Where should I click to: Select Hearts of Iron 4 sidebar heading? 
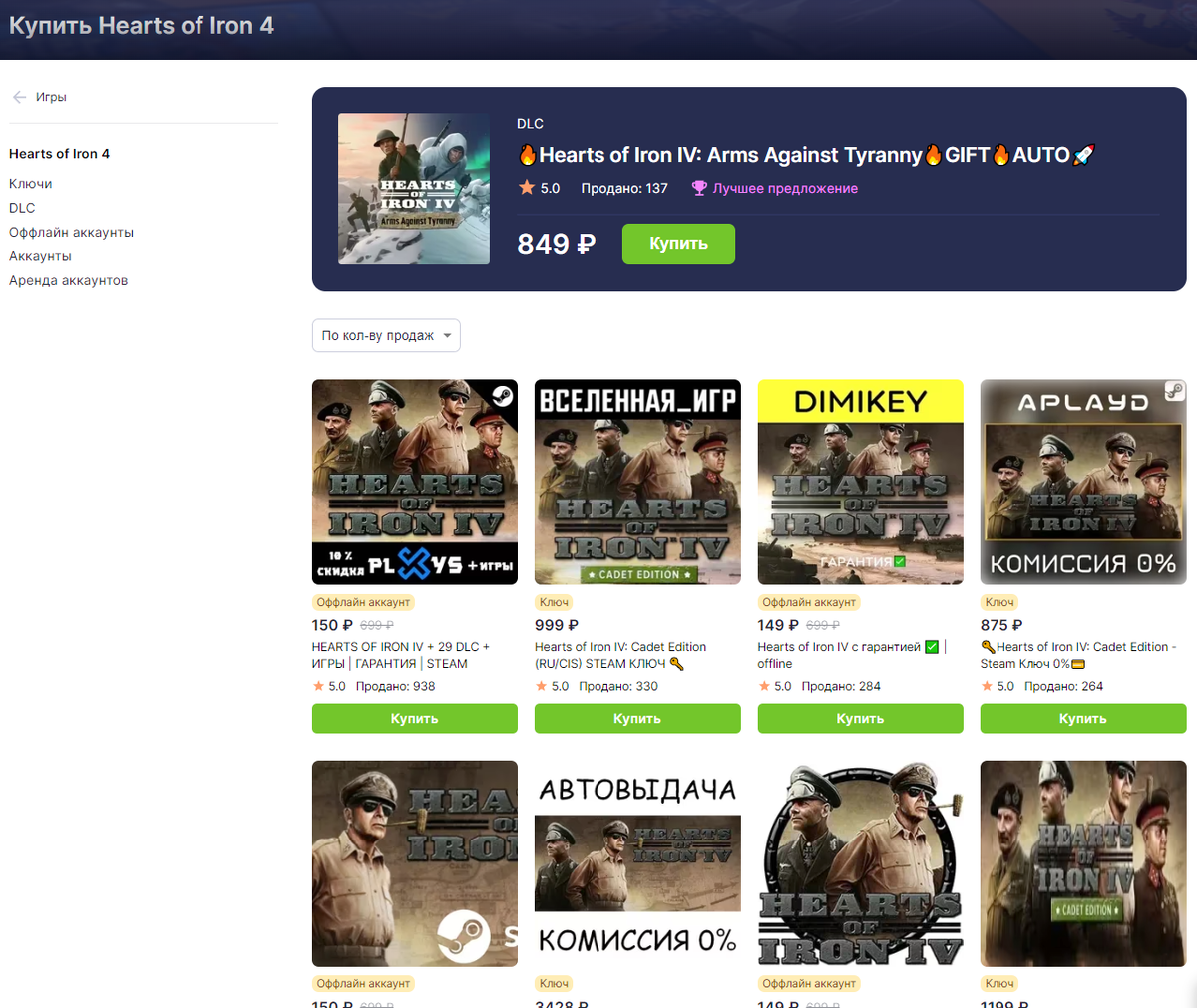coord(59,154)
